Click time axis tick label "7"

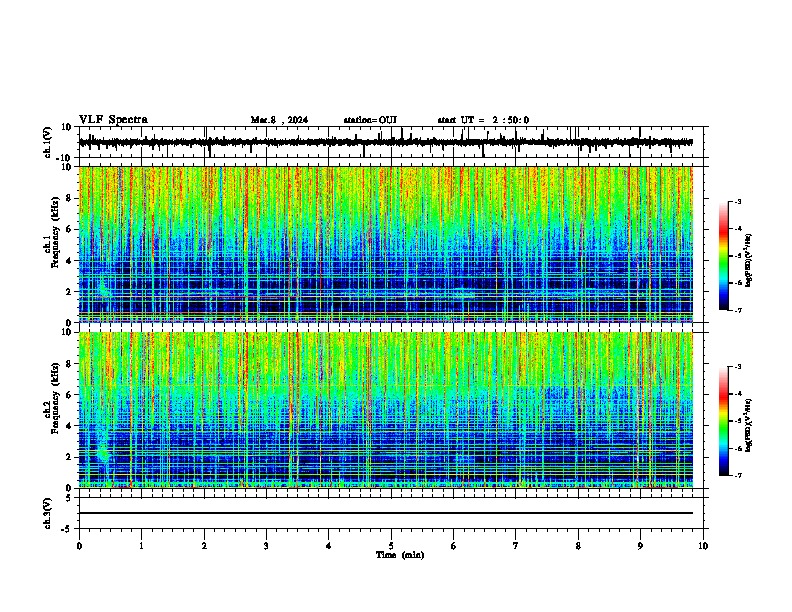(516, 546)
